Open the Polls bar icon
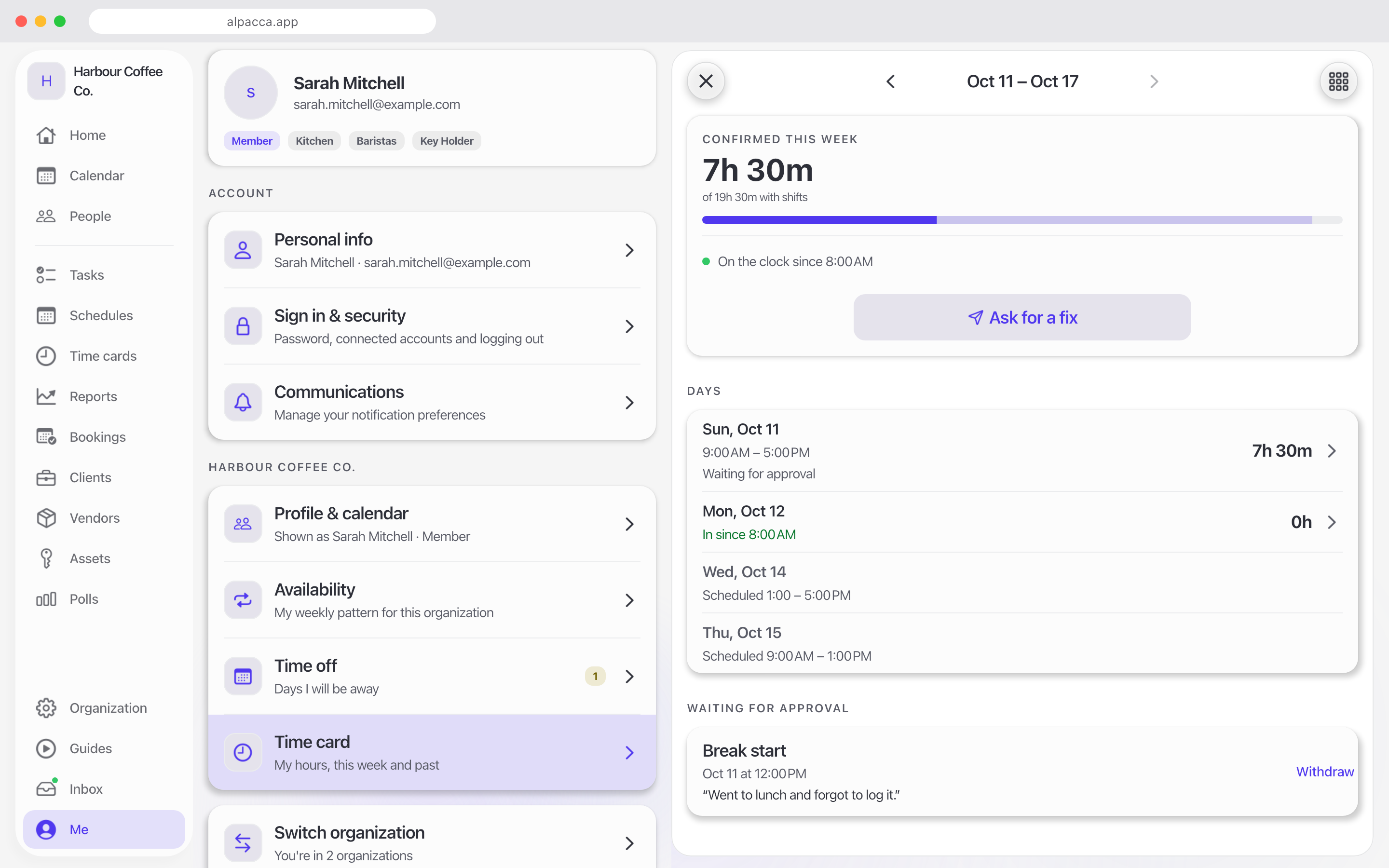The width and height of the screenshot is (1389, 868). [46, 599]
